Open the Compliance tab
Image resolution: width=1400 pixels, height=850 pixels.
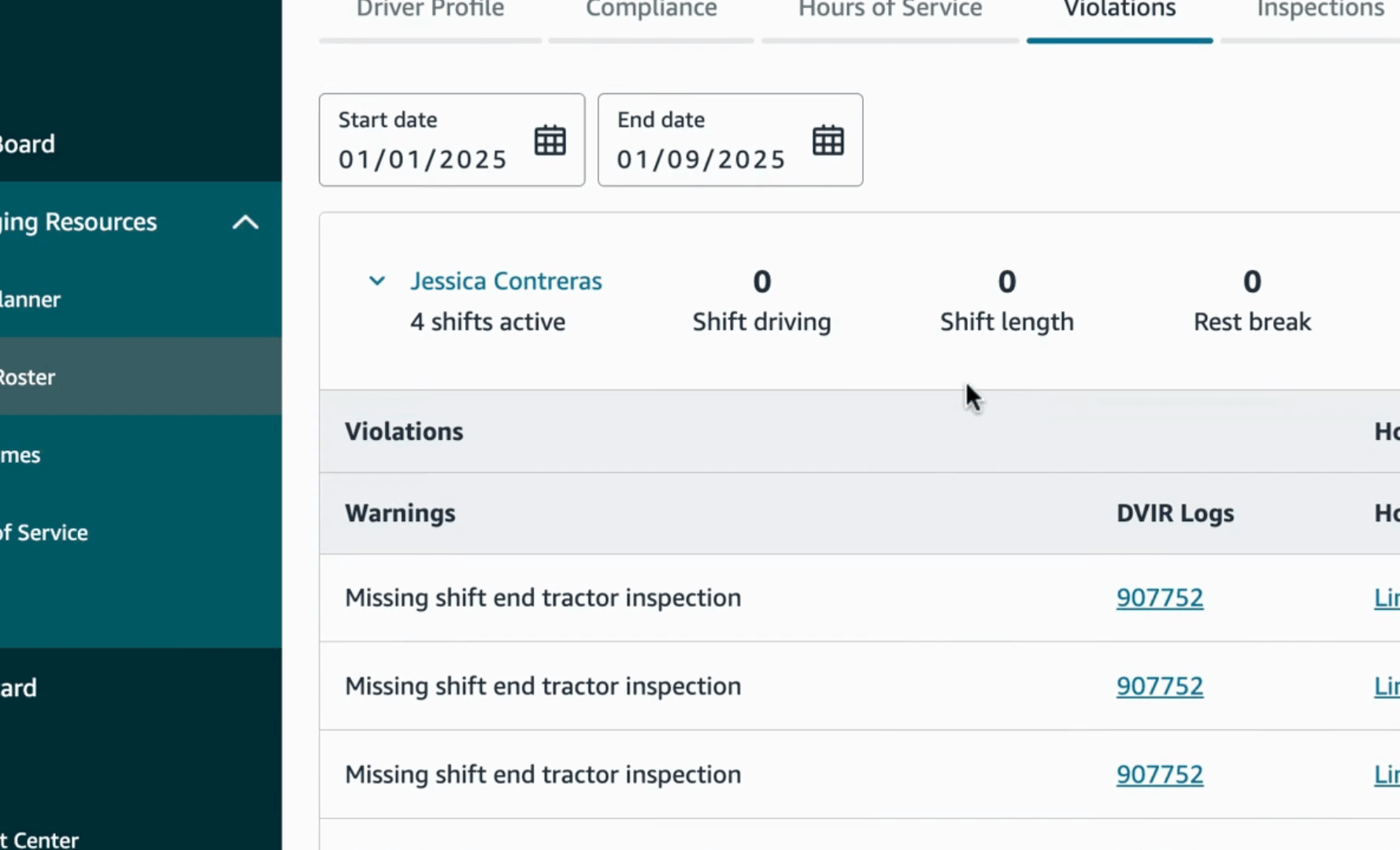(651, 9)
